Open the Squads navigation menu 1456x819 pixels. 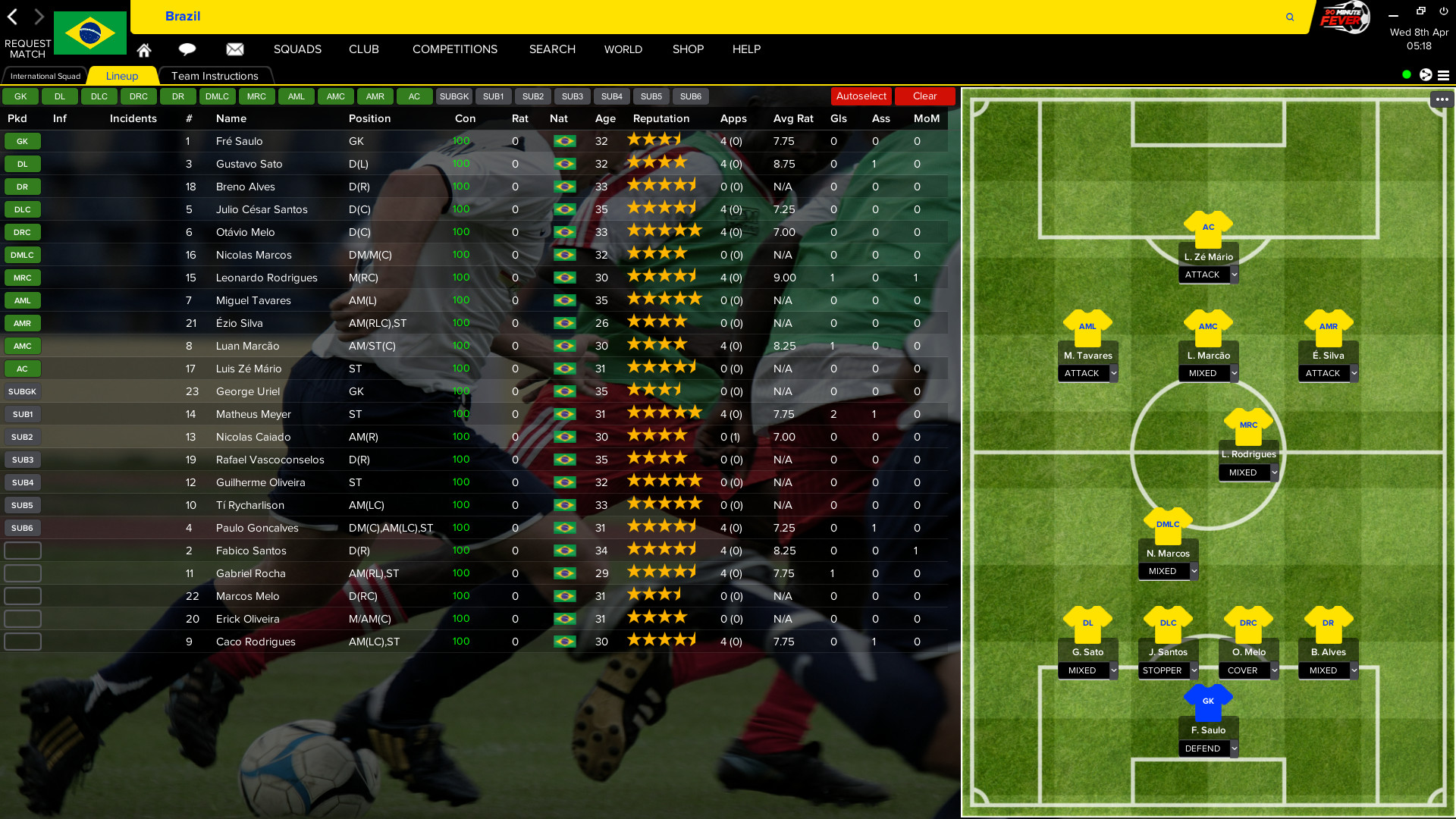tap(298, 49)
